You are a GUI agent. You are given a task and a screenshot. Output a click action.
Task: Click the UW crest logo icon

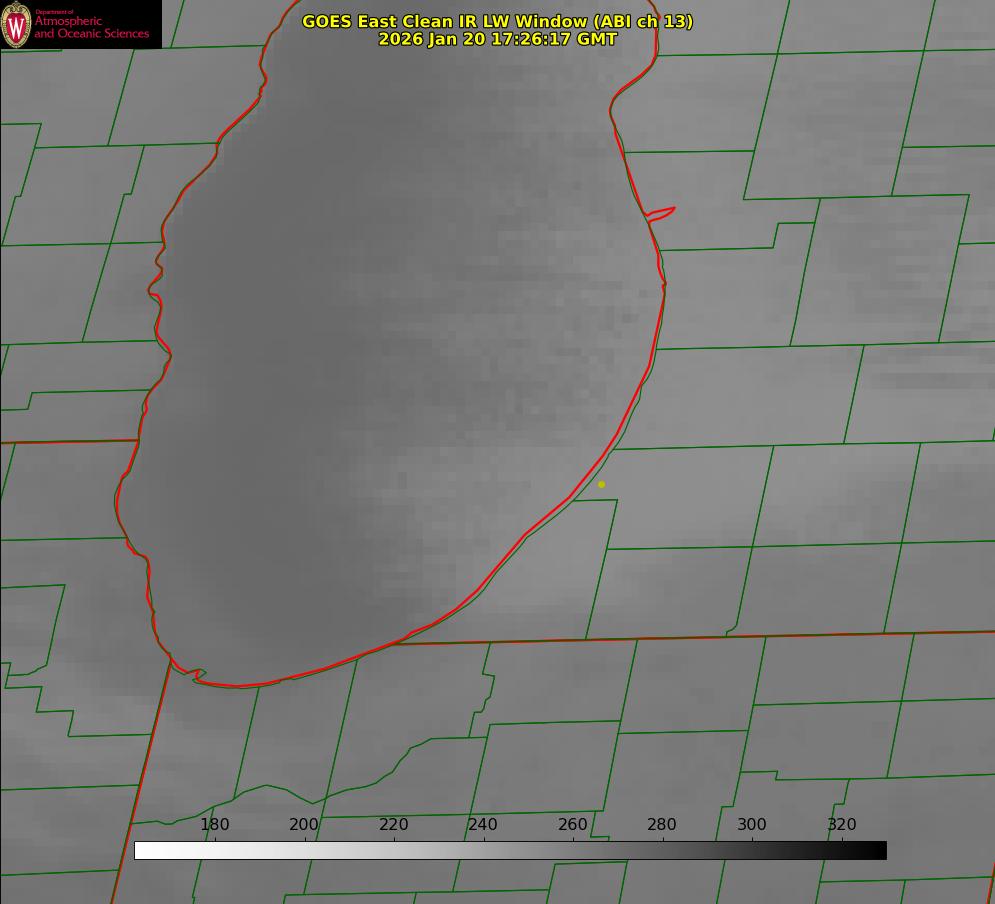[16, 25]
